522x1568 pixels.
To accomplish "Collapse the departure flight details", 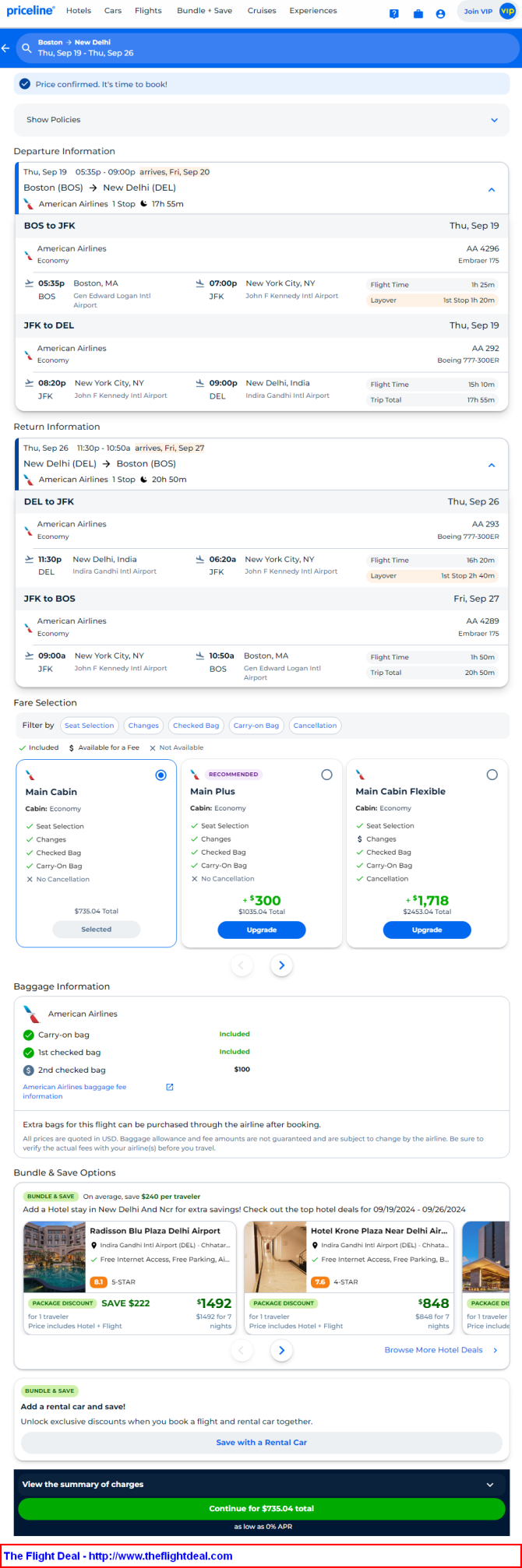I will tap(492, 189).
